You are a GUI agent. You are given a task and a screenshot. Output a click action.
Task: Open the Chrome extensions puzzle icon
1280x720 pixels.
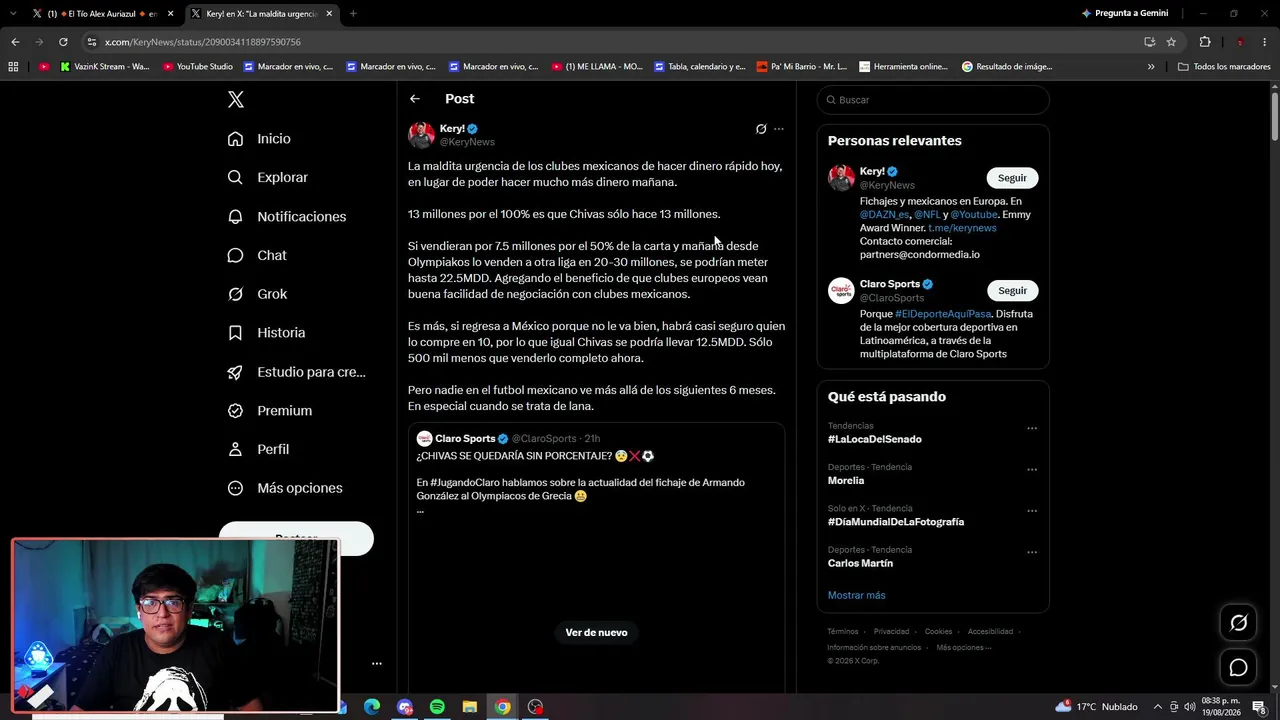click(1205, 42)
